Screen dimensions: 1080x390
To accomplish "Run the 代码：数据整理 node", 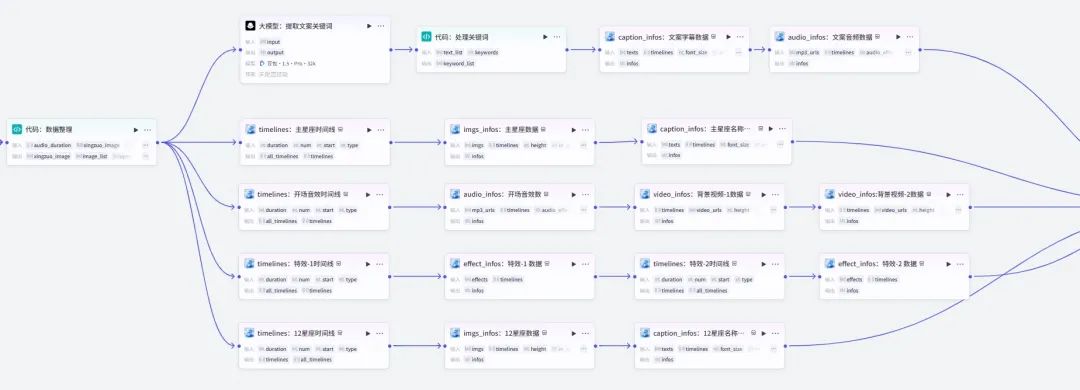I will pyautogui.click(x=136, y=130).
